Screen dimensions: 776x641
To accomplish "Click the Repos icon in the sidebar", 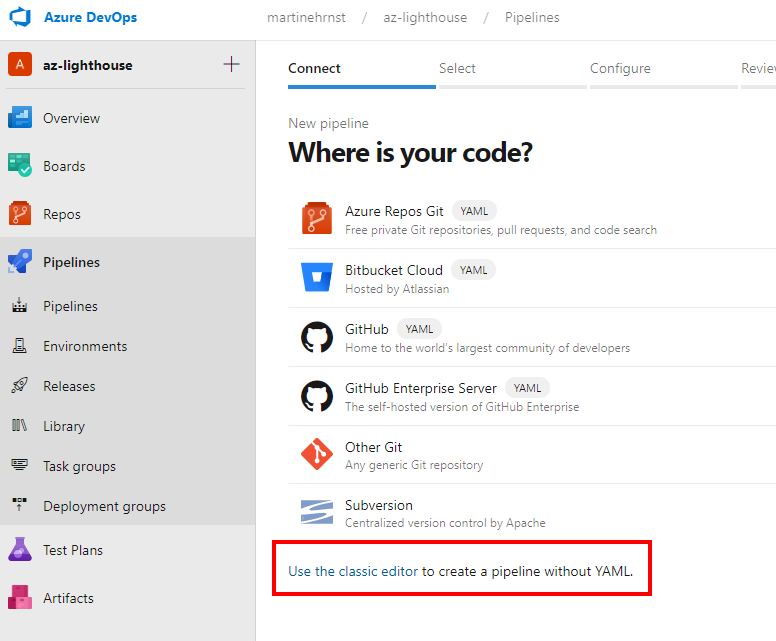I will click(x=20, y=213).
